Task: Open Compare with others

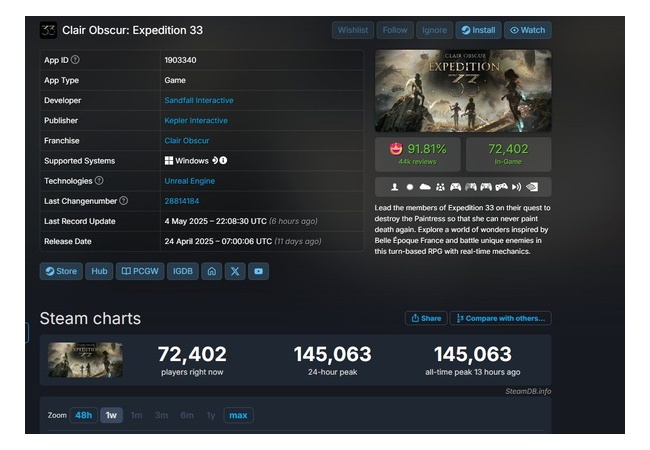Action: (501, 318)
